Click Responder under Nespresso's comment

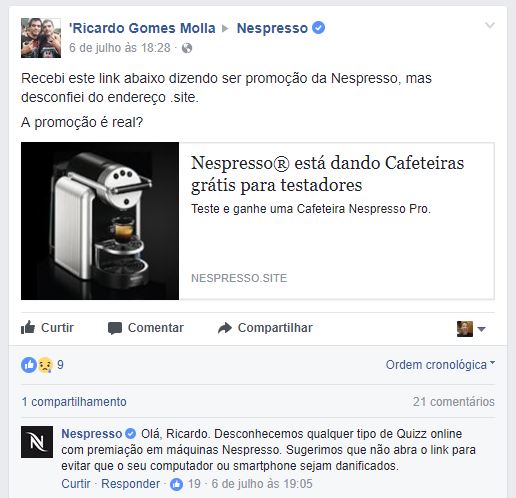click(x=130, y=484)
